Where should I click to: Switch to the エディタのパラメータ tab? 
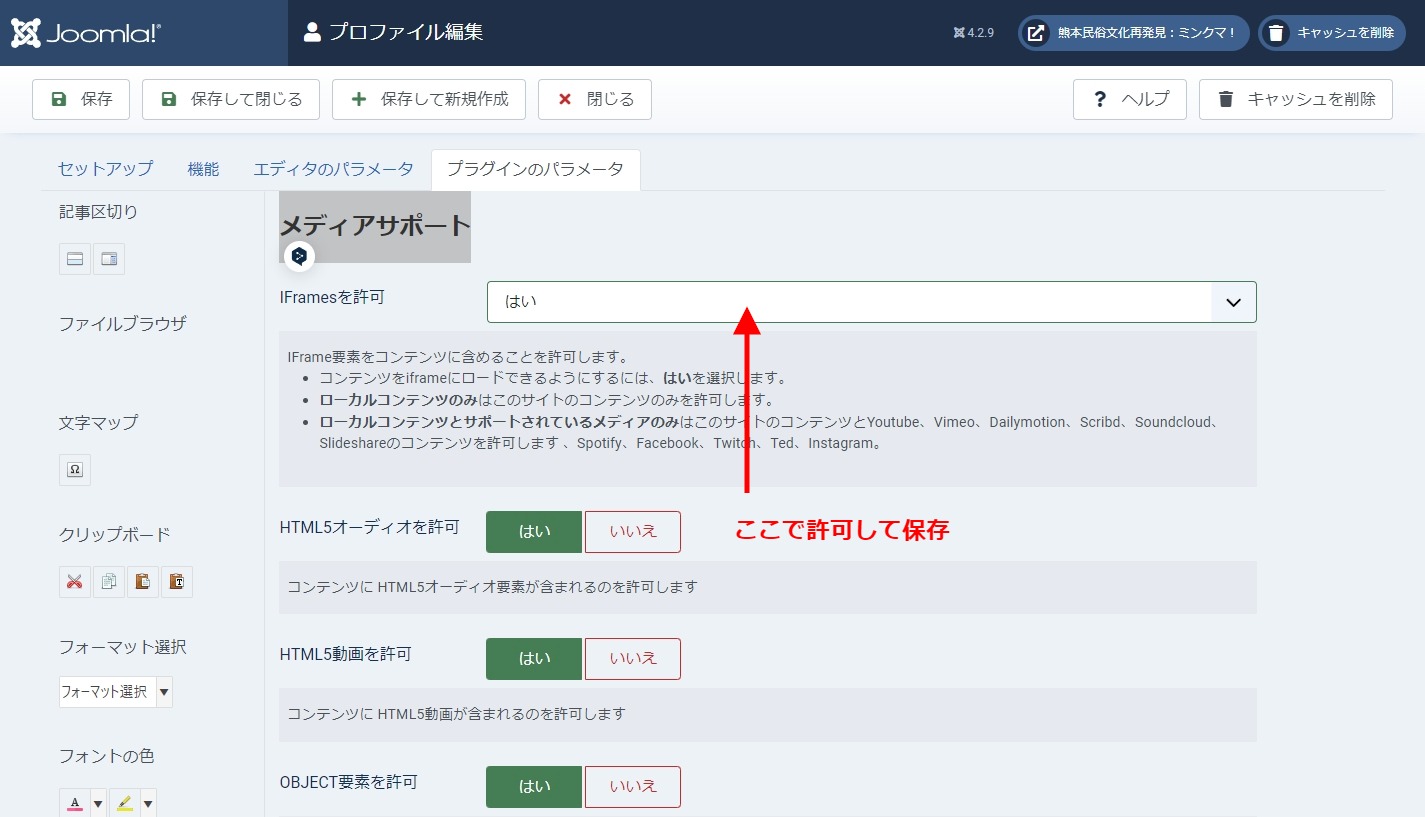[333, 169]
